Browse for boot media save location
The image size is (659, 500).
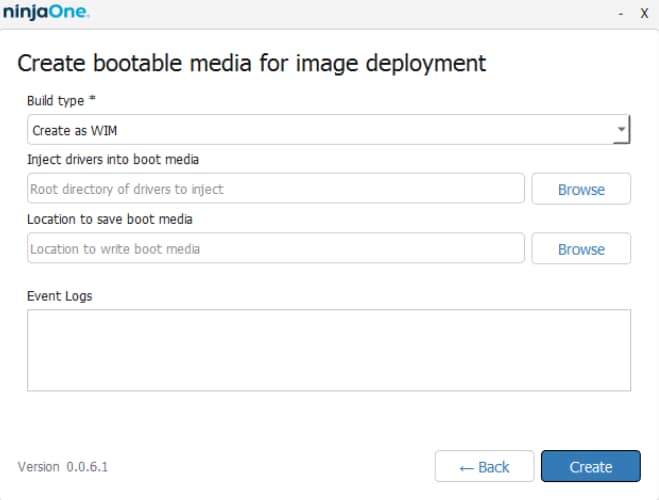[580, 249]
